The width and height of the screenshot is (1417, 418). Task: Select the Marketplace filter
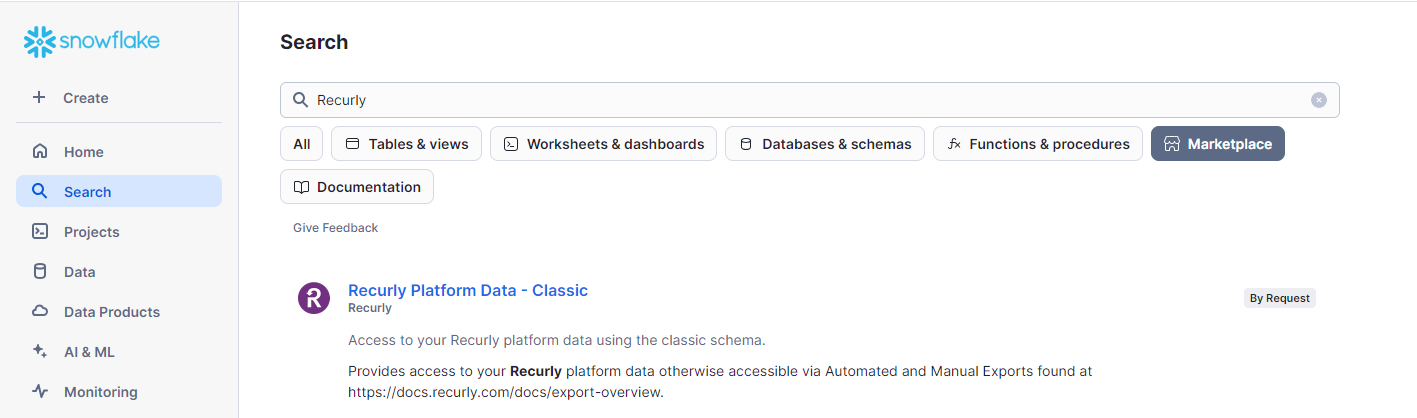1218,144
